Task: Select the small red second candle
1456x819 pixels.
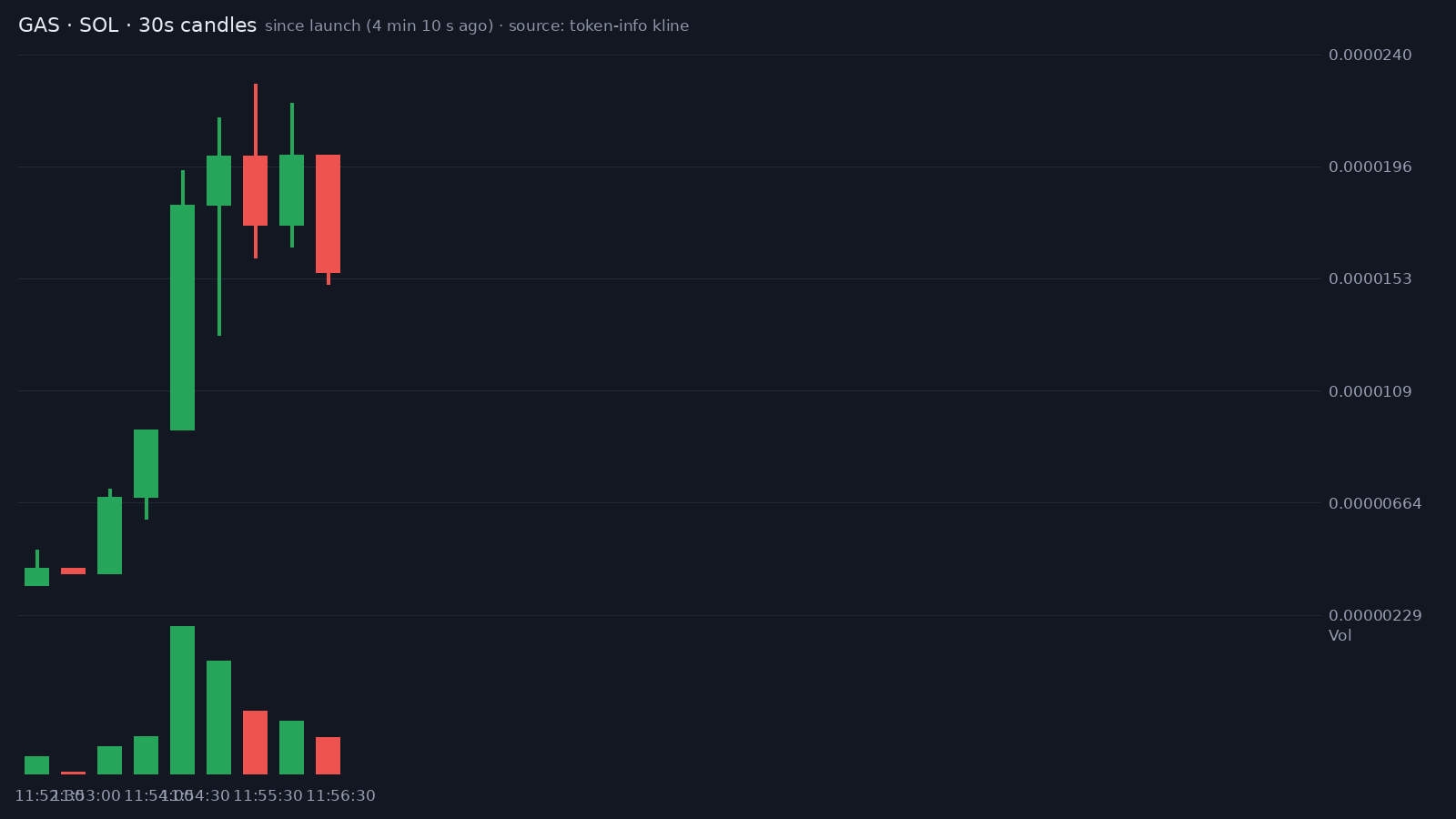Action: tap(73, 571)
